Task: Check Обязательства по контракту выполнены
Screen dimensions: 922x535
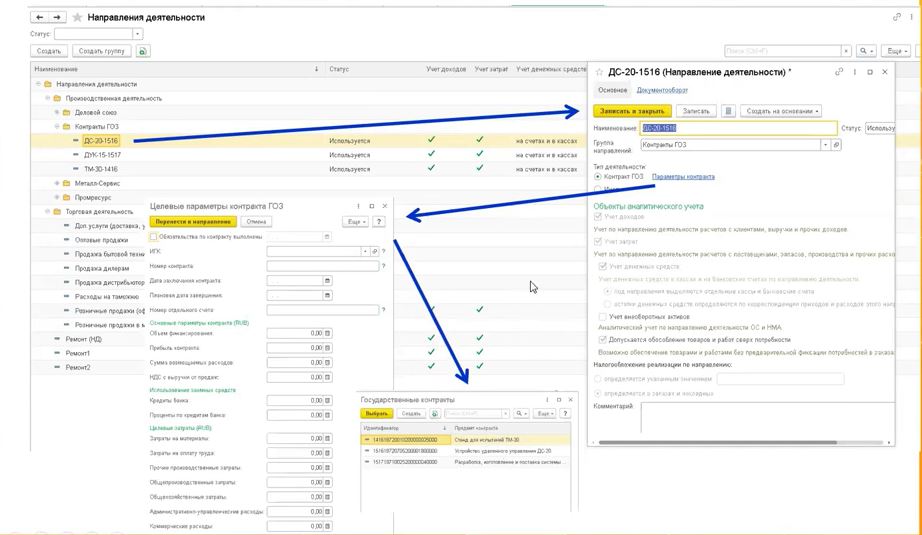Action: tap(153, 237)
